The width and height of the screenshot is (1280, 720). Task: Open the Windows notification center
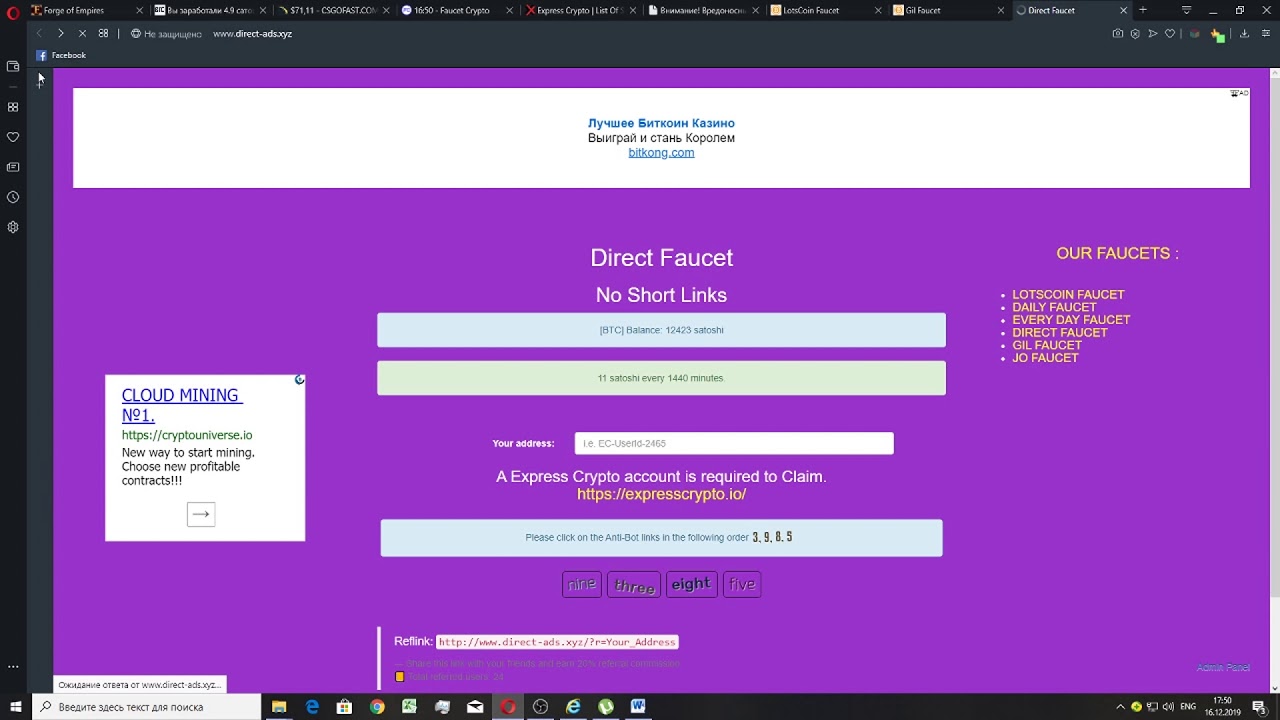[x=1260, y=707]
